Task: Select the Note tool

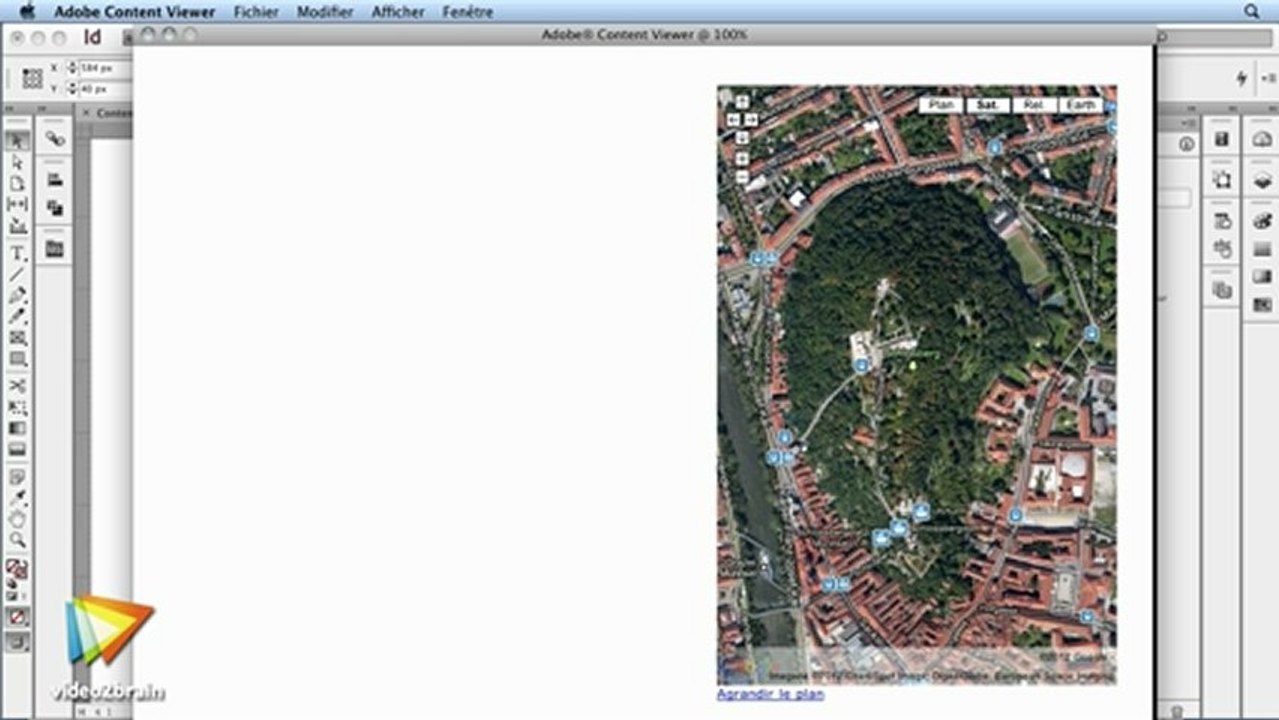Action: [x=18, y=476]
